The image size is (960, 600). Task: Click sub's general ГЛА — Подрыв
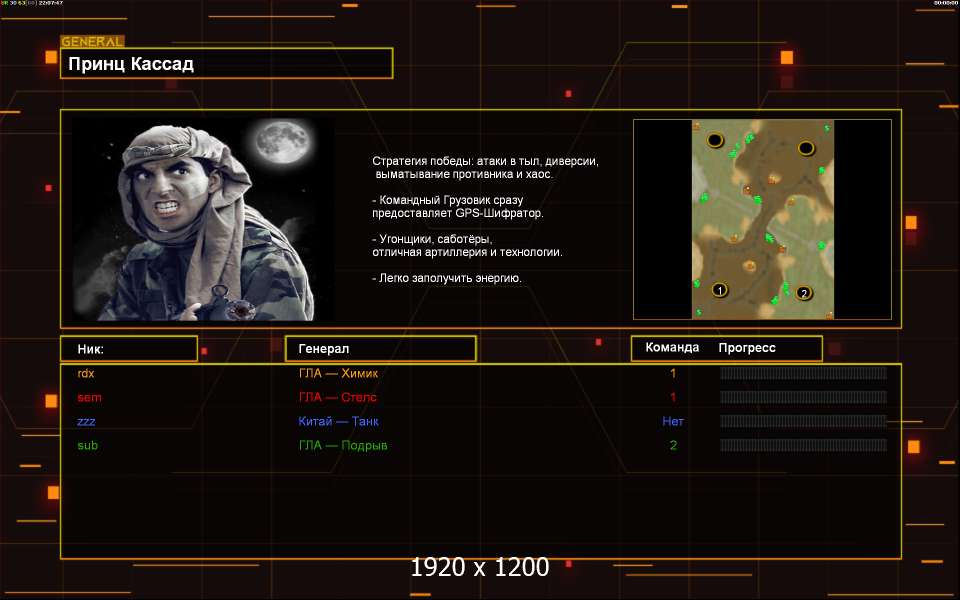pyautogui.click(x=342, y=445)
